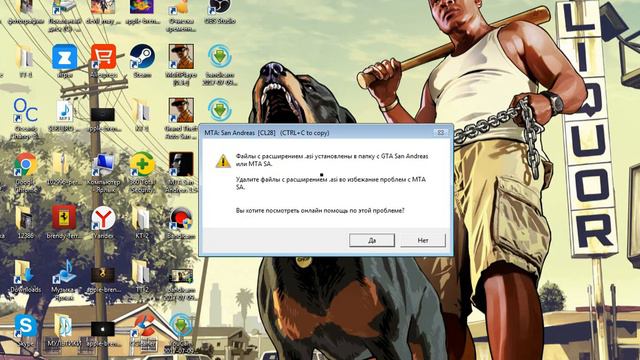Click the 'Вы хотите посмотреть онлайн помощь' message text
The width and height of the screenshot is (640, 360).
(x=320, y=211)
